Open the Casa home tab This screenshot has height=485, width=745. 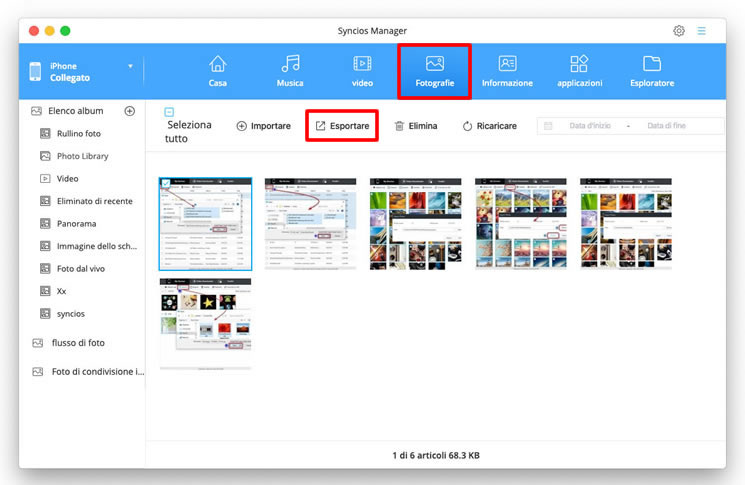pyautogui.click(x=218, y=71)
